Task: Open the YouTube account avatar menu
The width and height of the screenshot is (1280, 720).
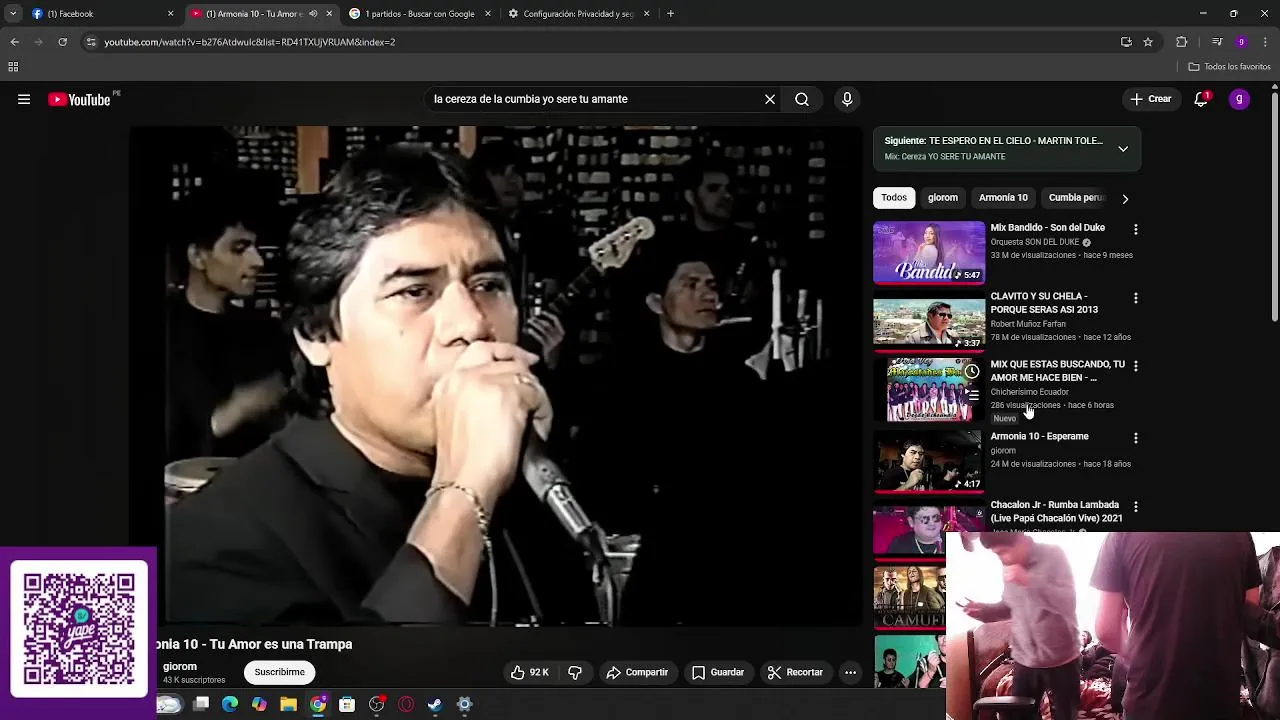Action: pyautogui.click(x=1239, y=99)
